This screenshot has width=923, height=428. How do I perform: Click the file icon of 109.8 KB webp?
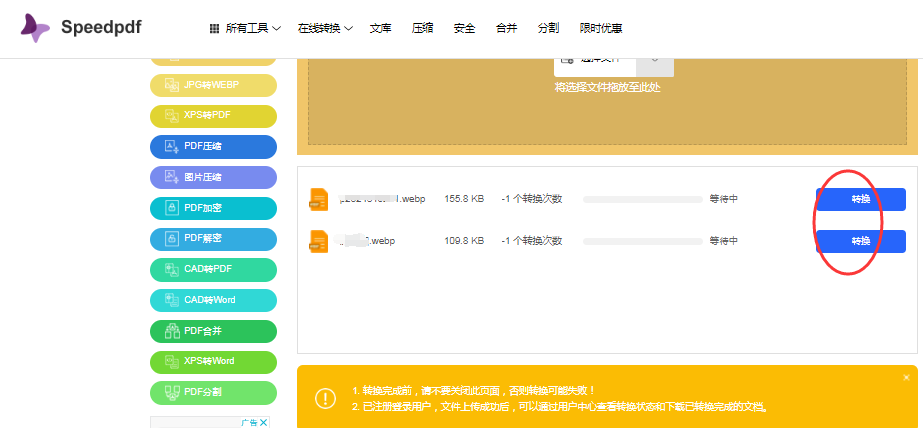pyautogui.click(x=318, y=241)
